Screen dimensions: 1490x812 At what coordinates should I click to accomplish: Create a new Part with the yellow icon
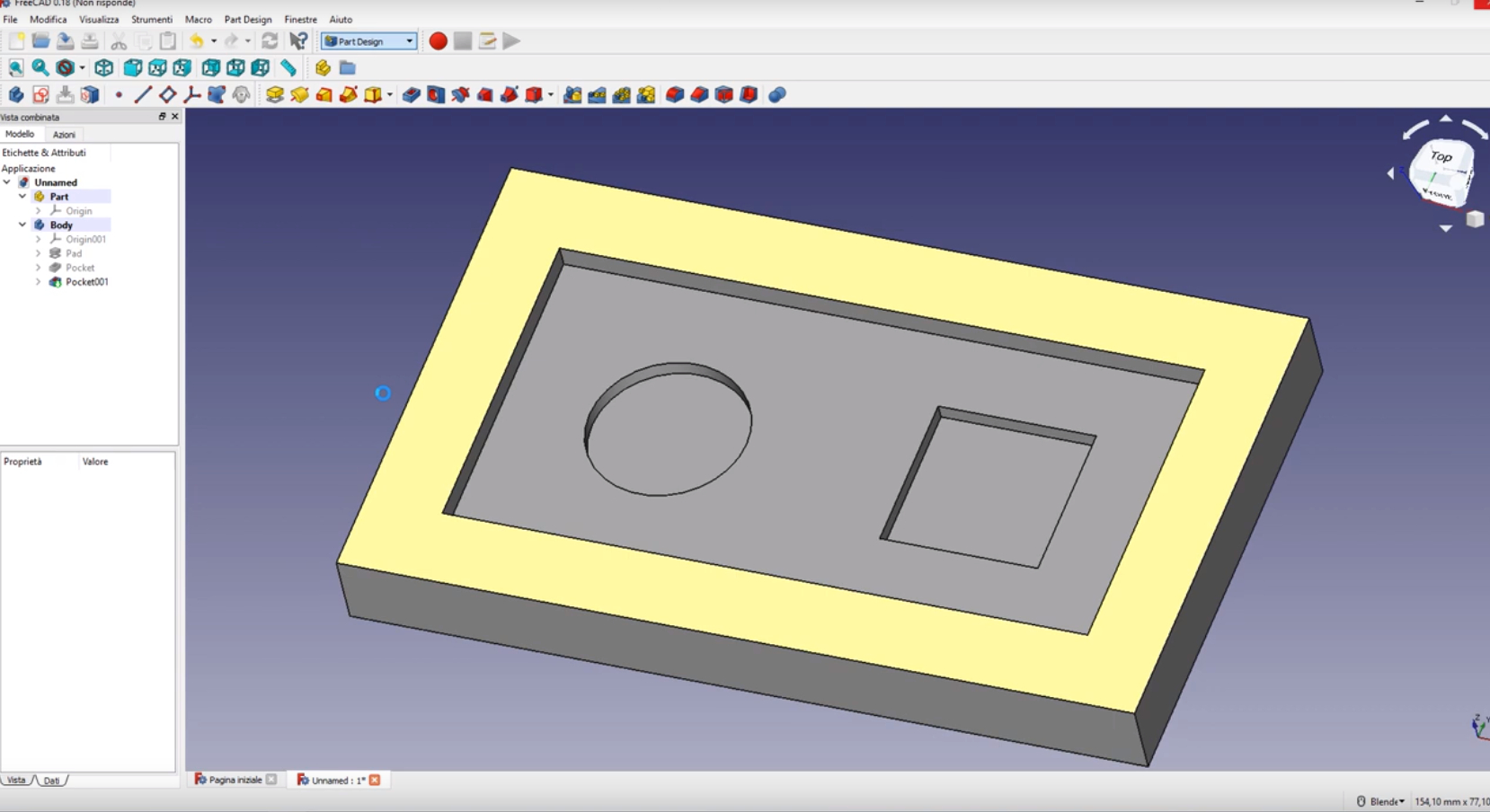pyautogui.click(x=323, y=68)
